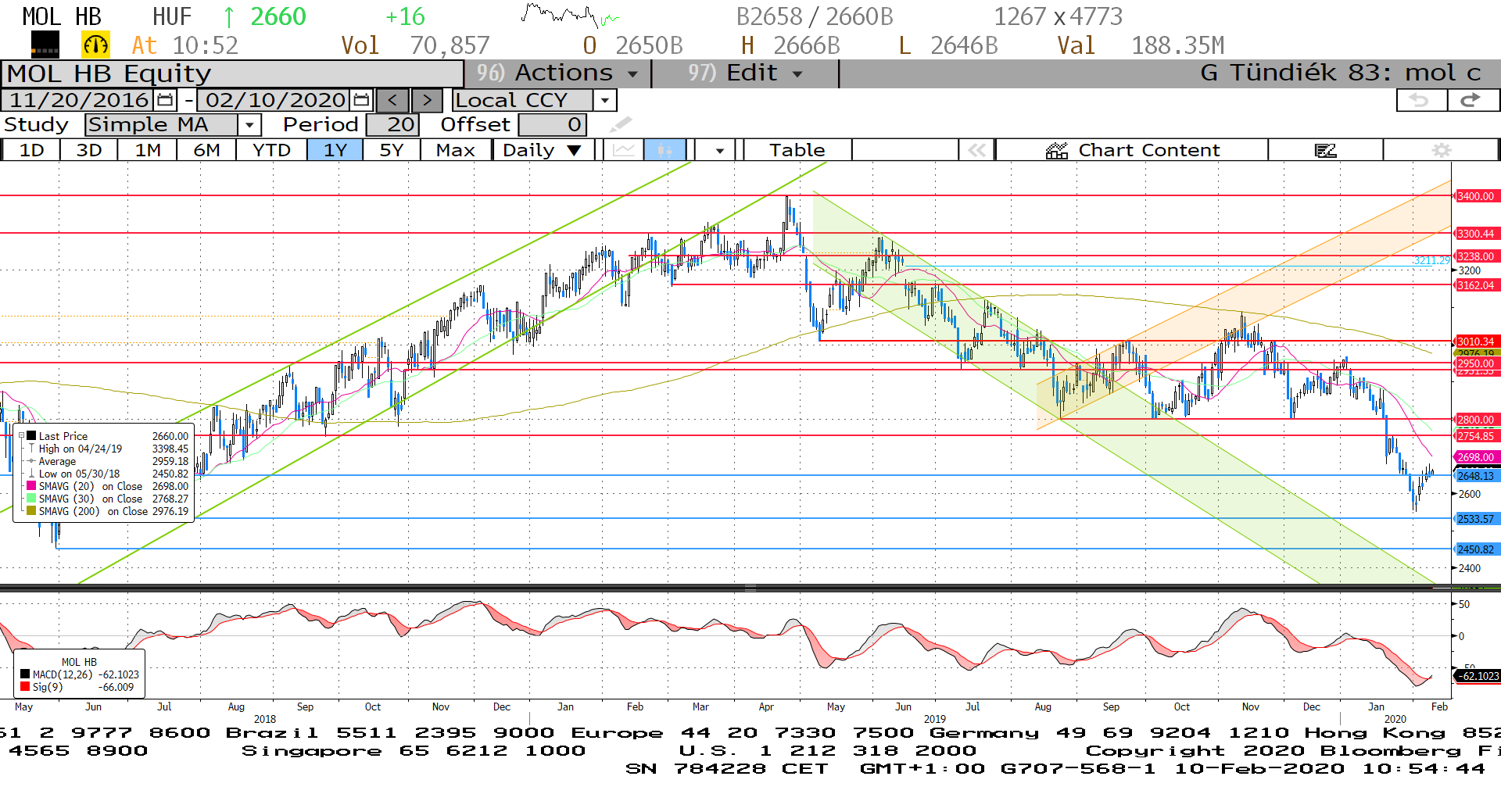
Task: Click the 3010.34 price level label
Action: coord(1476,342)
